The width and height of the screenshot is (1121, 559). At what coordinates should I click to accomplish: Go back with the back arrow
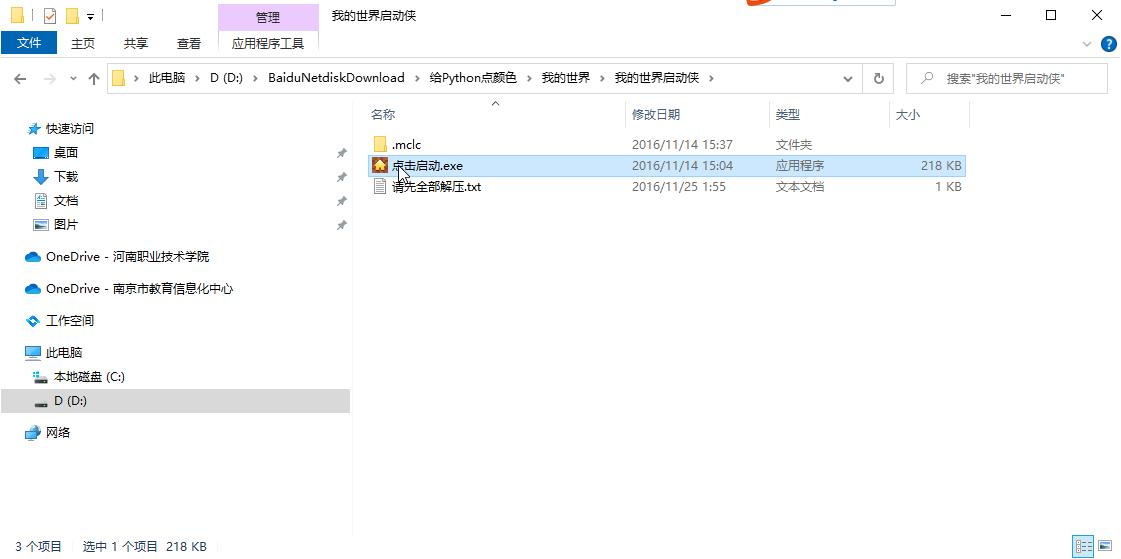click(20, 79)
